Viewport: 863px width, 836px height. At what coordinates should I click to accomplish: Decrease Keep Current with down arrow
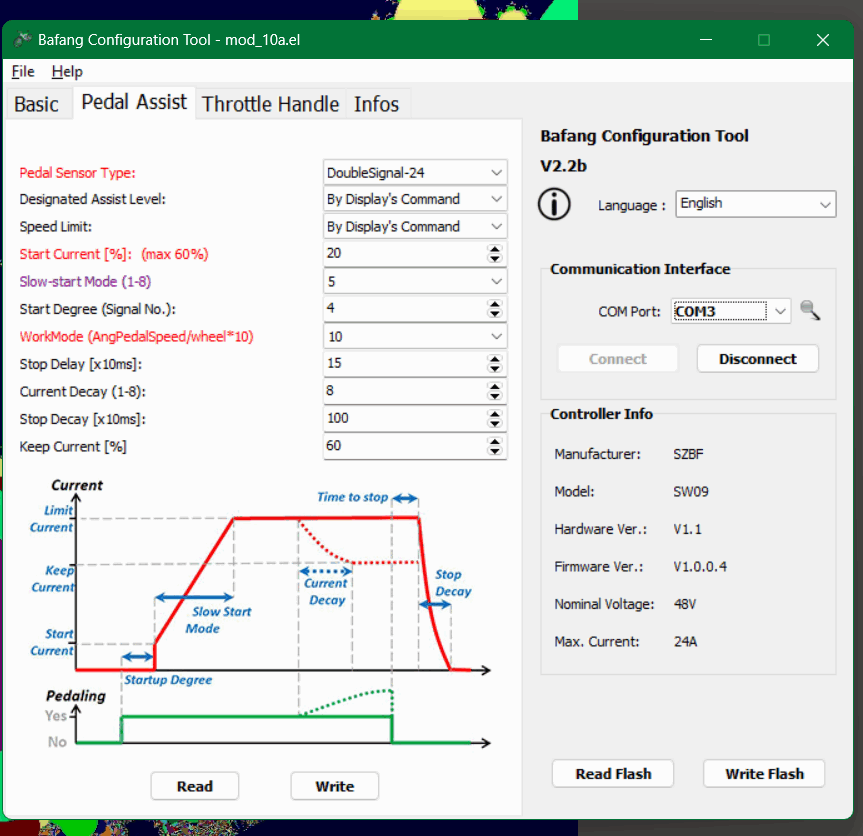pyautogui.click(x=494, y=451)
